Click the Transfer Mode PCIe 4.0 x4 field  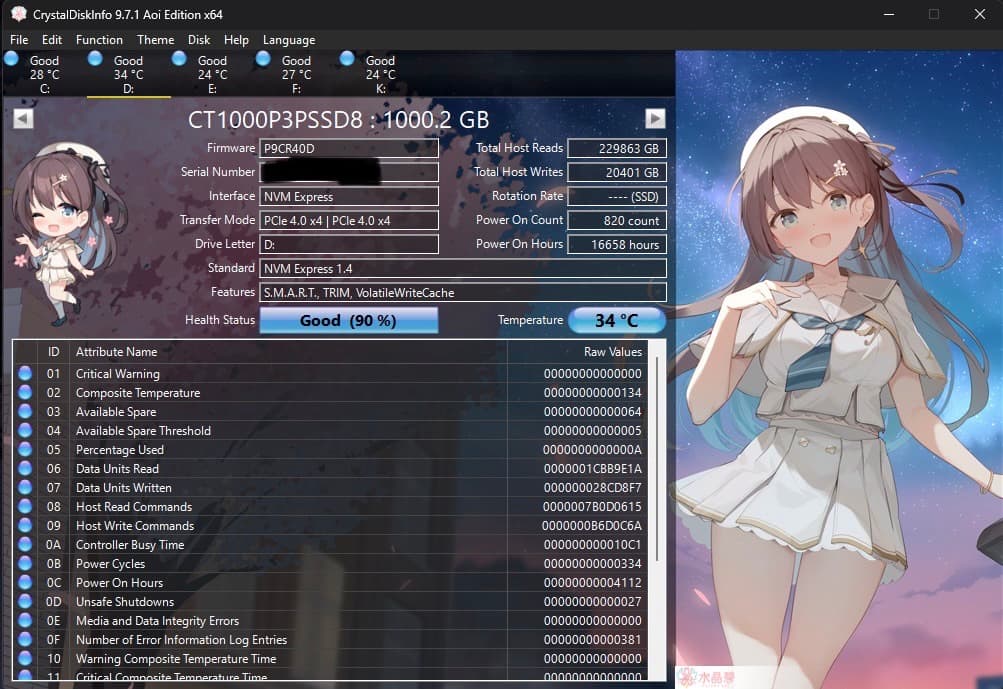click(x=349, y=221)
